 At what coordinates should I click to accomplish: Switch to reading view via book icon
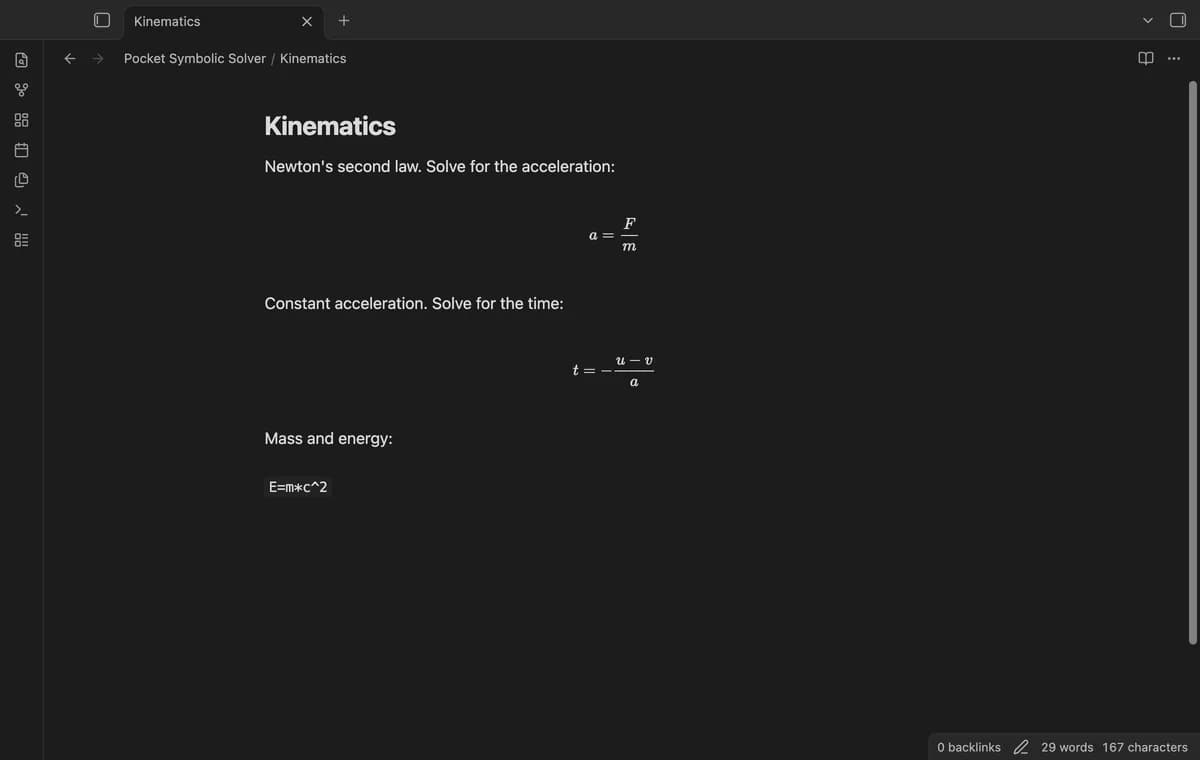(x=1146, y=58)
